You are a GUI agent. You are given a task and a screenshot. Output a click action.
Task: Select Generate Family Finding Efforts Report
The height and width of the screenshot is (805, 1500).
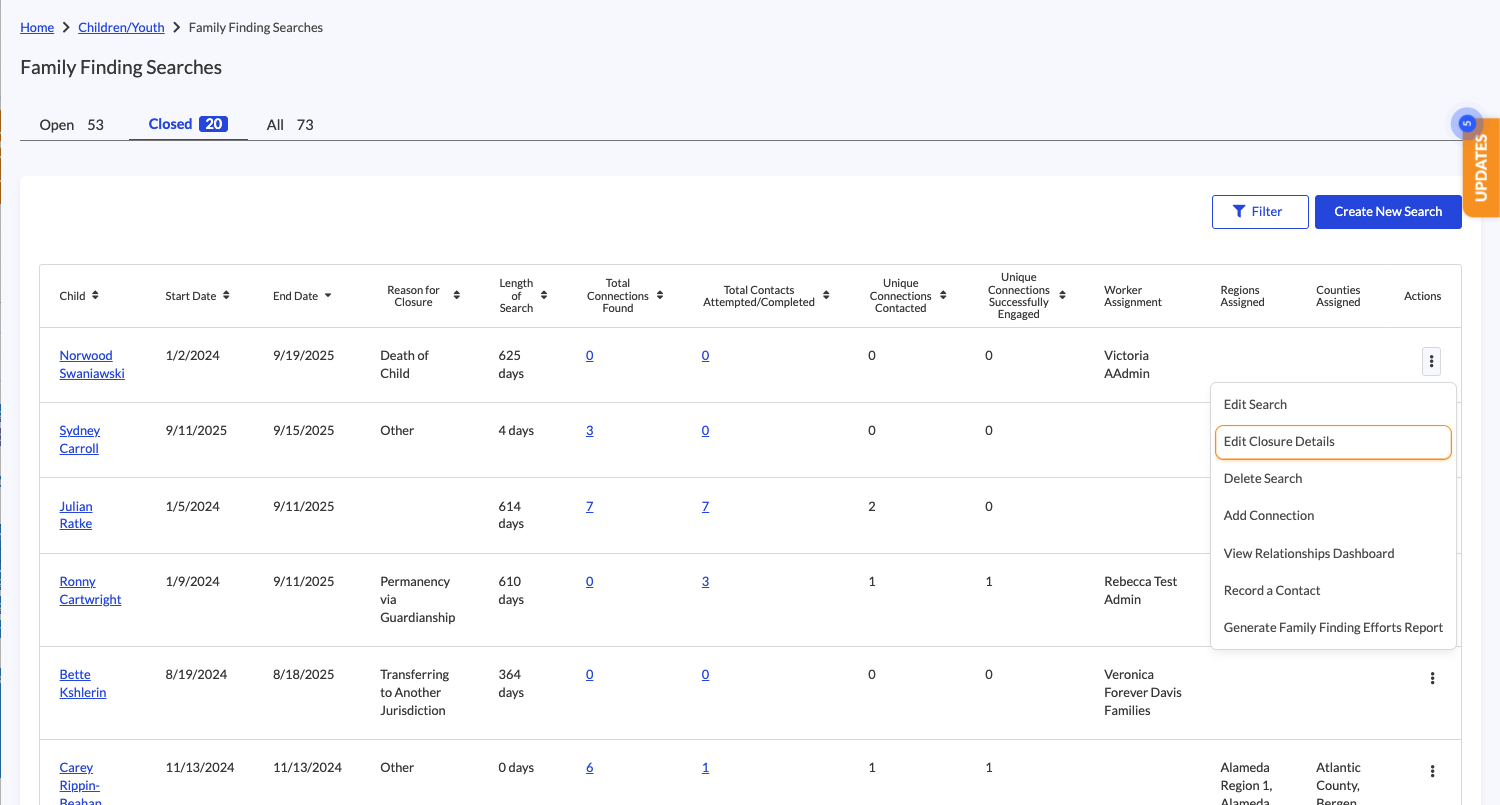pos(1332,628)
